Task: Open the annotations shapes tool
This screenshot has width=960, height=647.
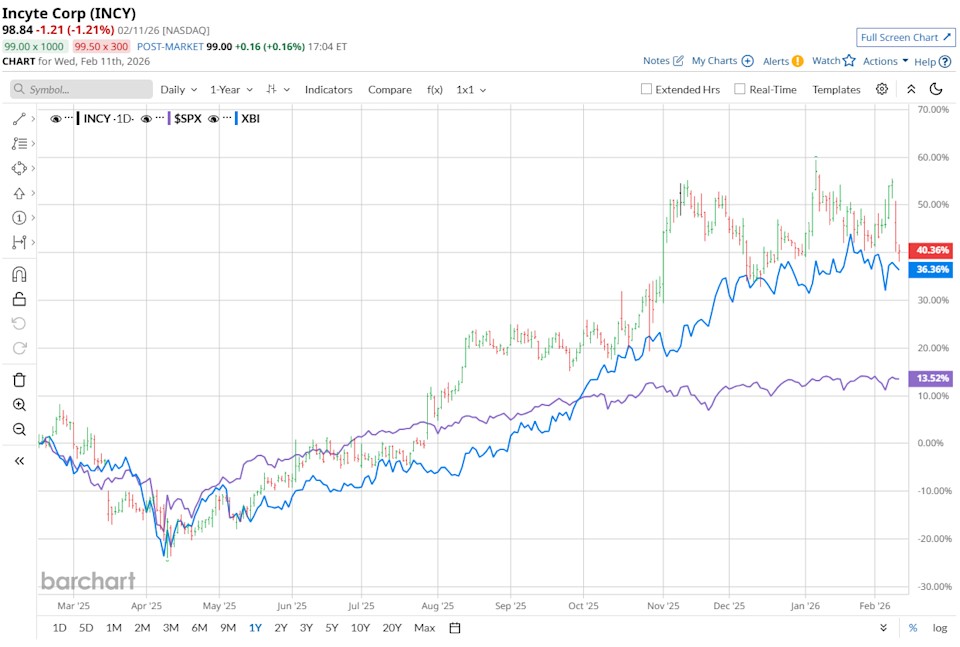Action: tap(21, 167)
